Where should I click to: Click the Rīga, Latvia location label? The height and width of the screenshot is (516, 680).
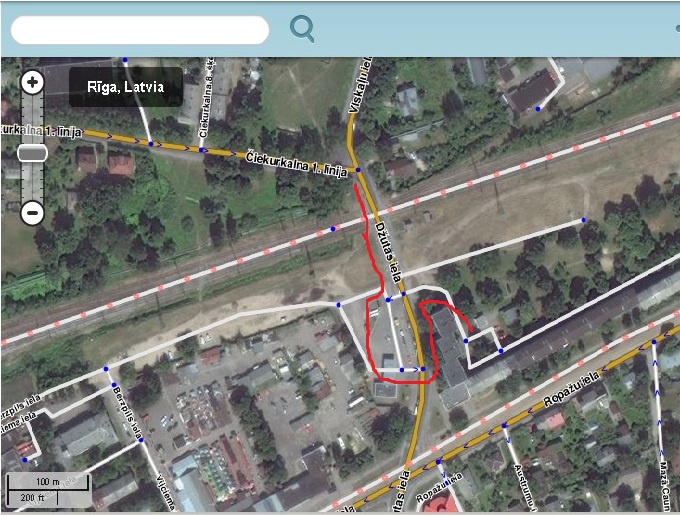pyautogui.click(x=126, y=87)
